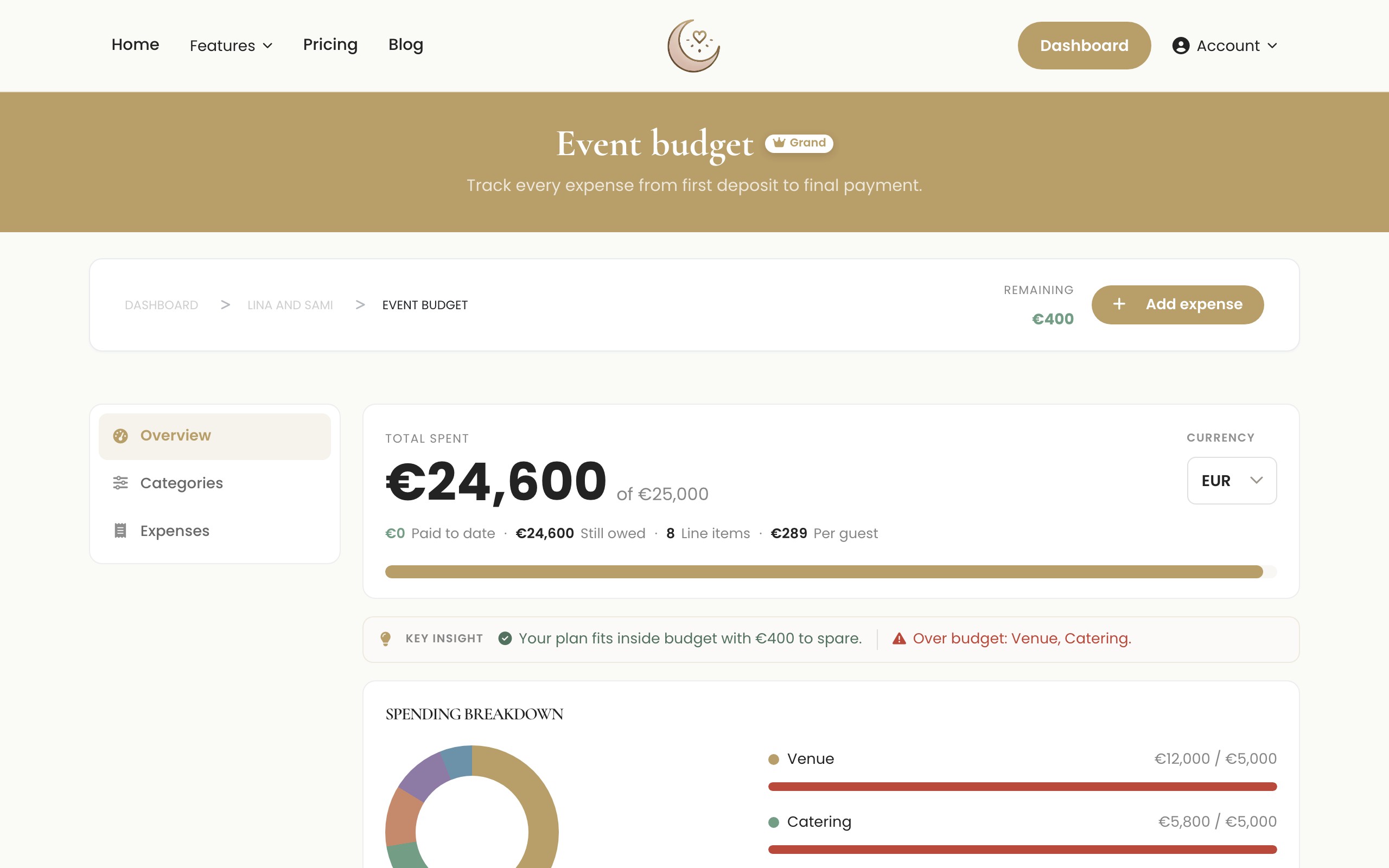This screenshot has width=1389, height=868.
Task: Click the Venue red budget bar
Action: [x=1022, y=787]
